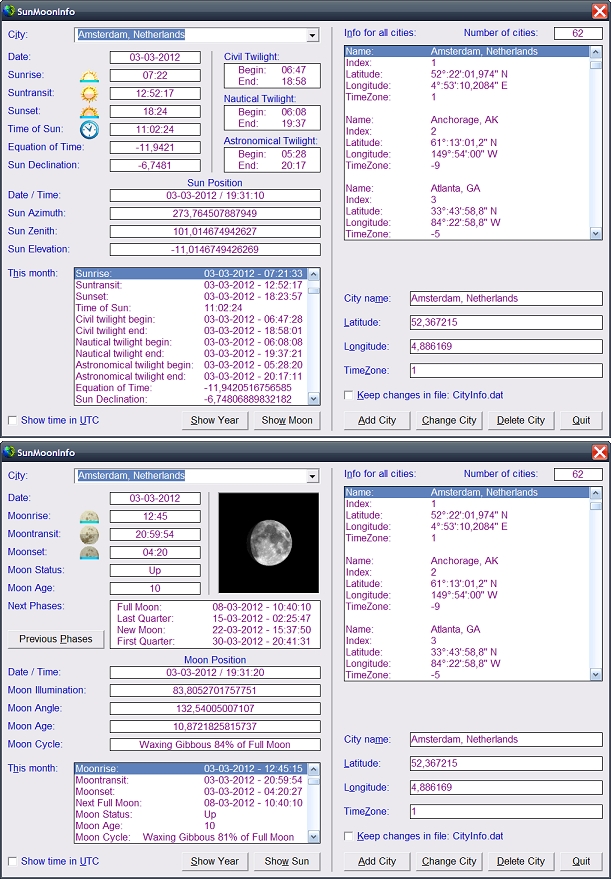Click the moon icon next to Moontransit
This screenshot has height=879, width=611.
point(90,535)
